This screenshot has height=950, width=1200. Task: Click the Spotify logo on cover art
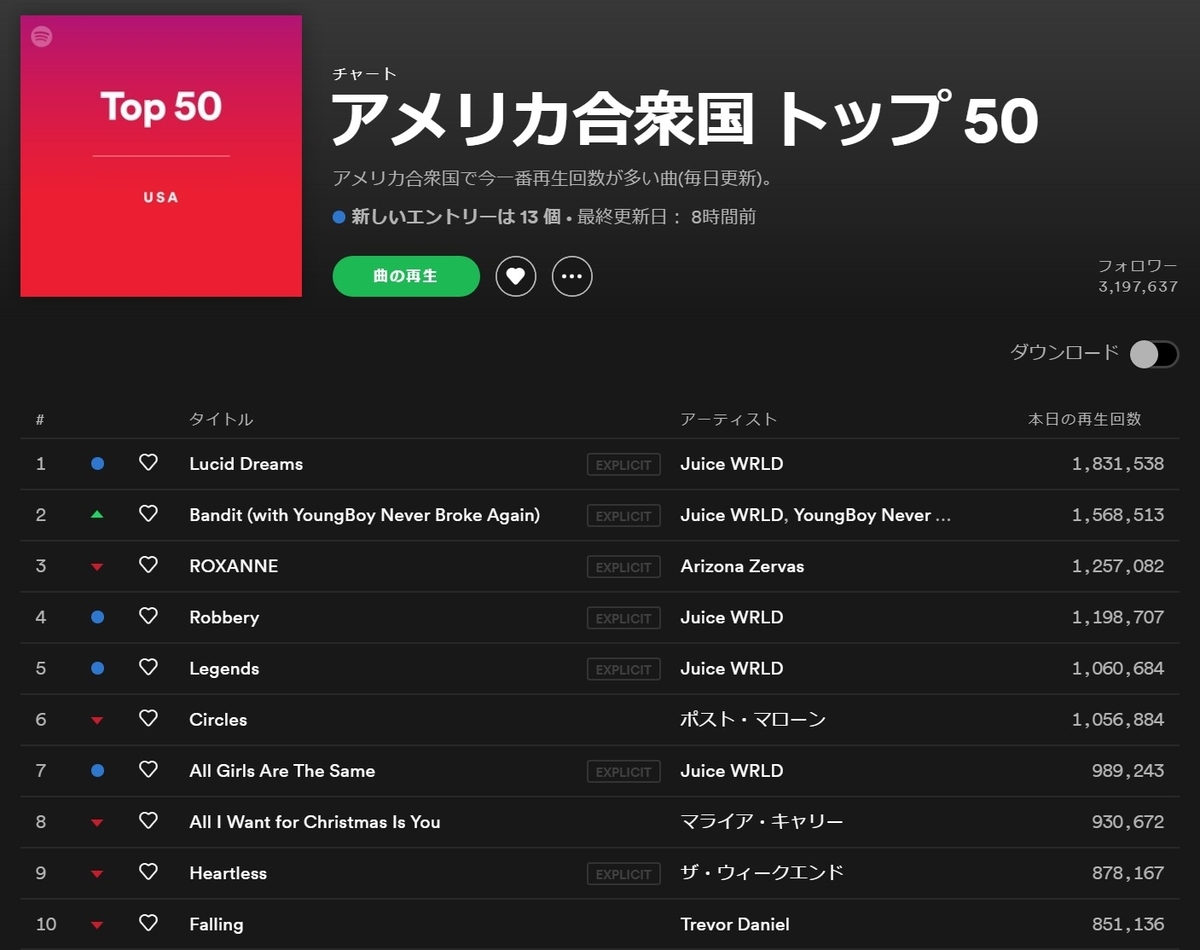[x=42, y=37]
